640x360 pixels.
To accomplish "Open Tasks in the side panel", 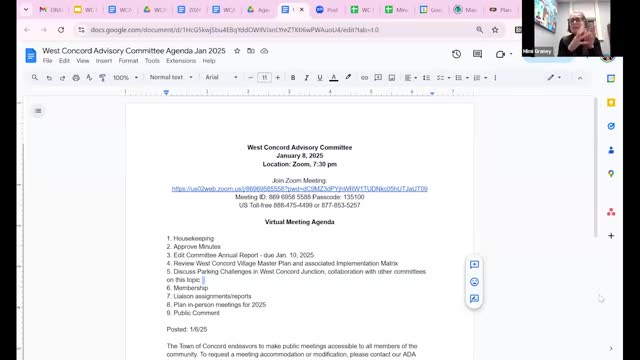I will point(611,126).
